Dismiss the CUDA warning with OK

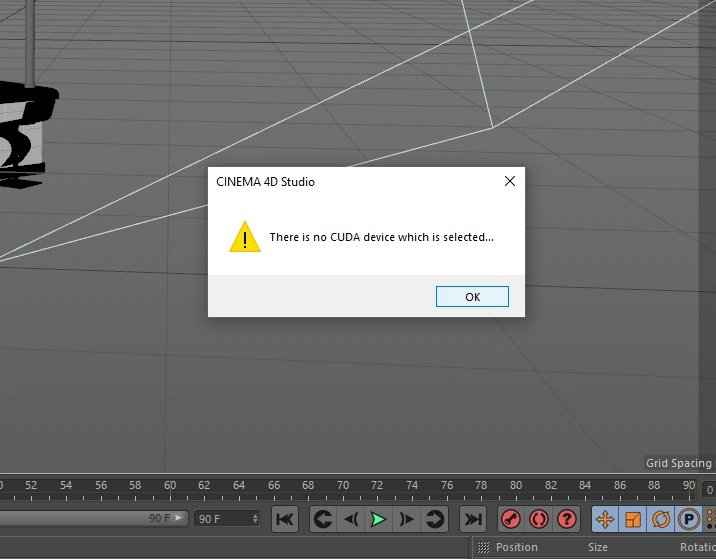472,297
